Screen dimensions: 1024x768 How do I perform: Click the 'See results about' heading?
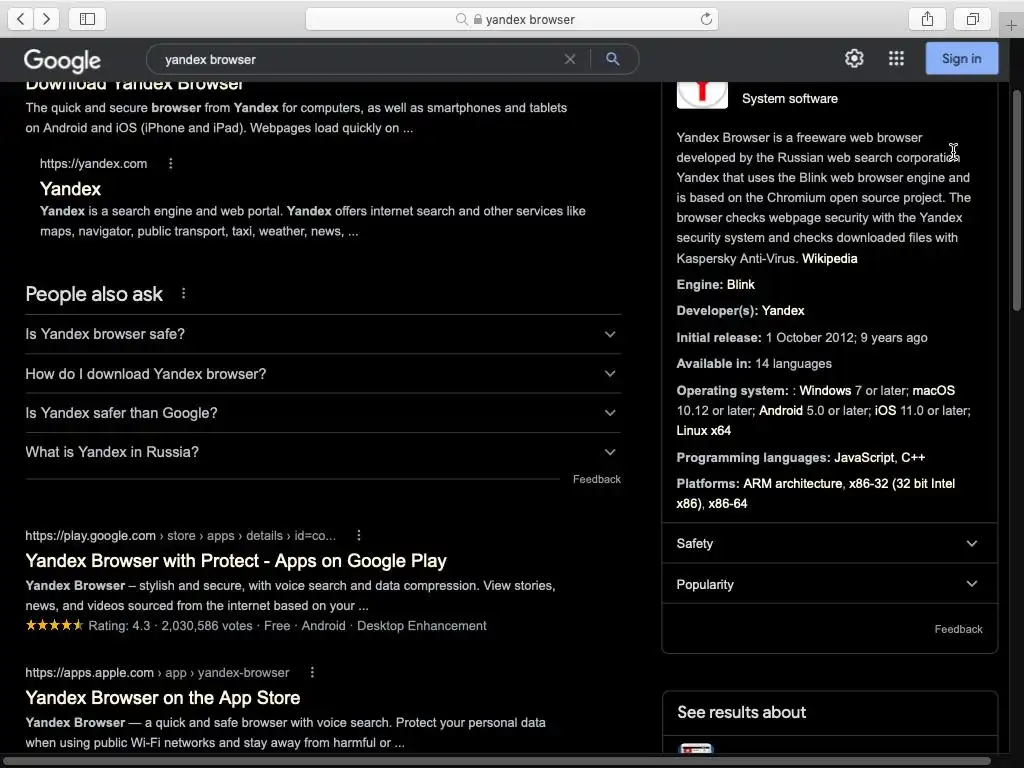point(741,712)
